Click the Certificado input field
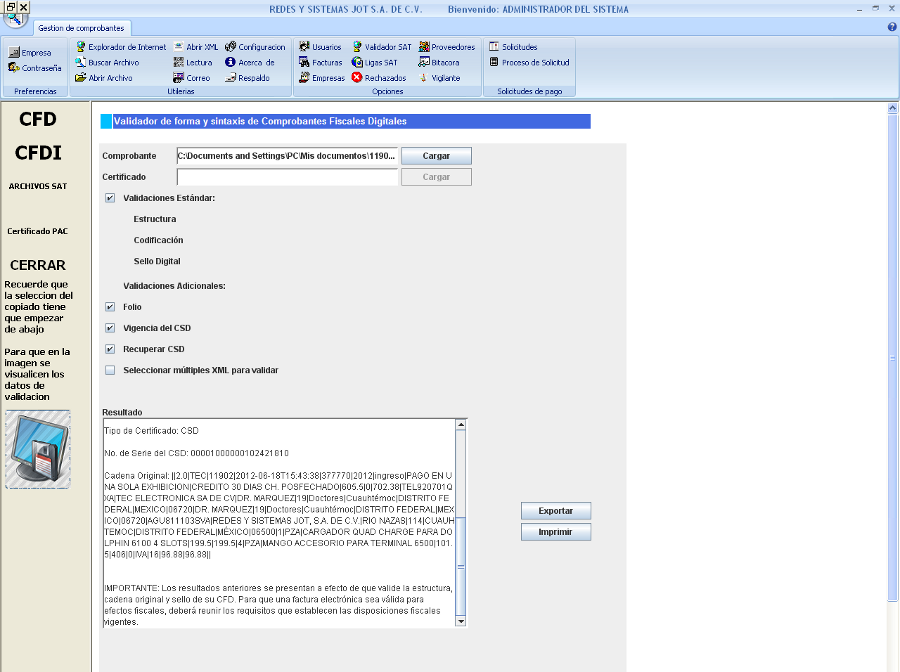 (287, 177)
